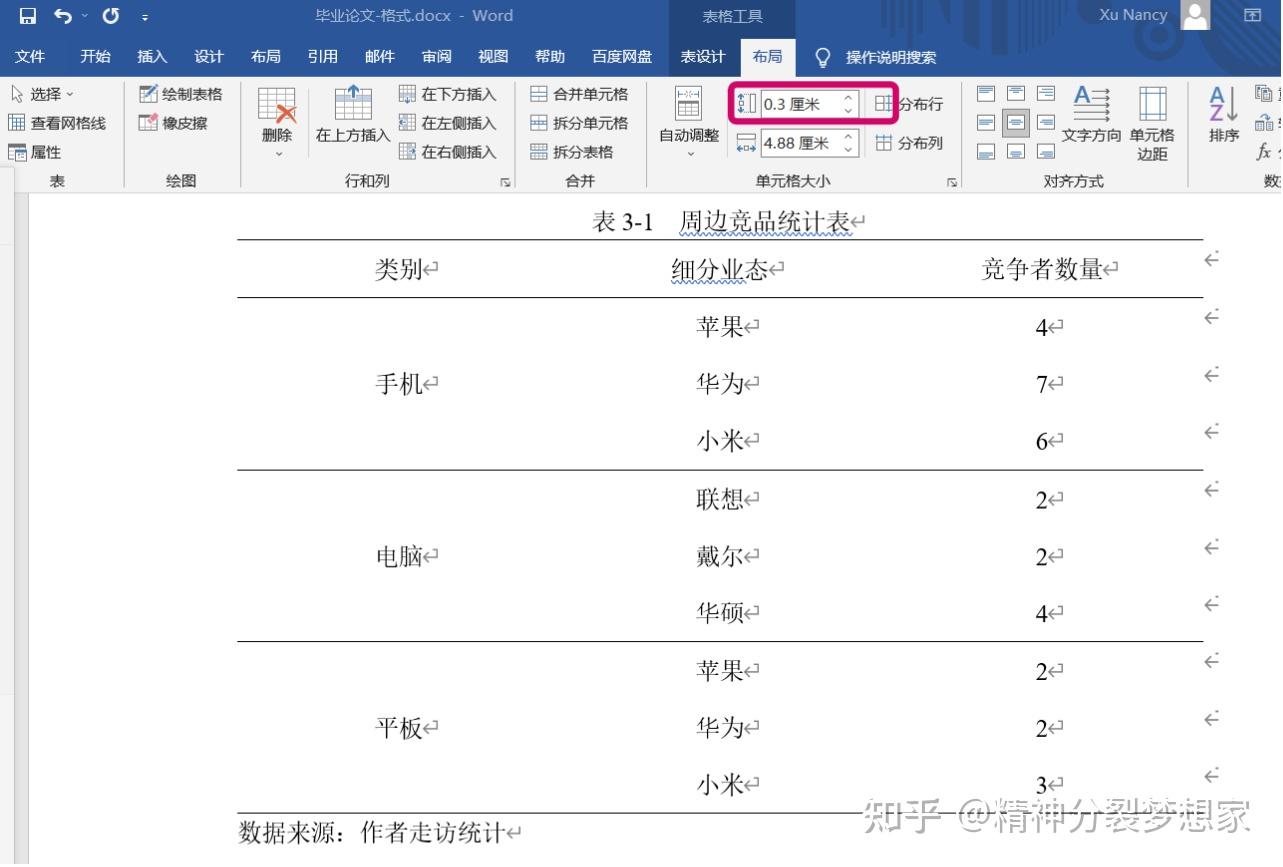Click the table caption 周边竞品统计表
The image size is (1283, 867).
pos(765,221)
